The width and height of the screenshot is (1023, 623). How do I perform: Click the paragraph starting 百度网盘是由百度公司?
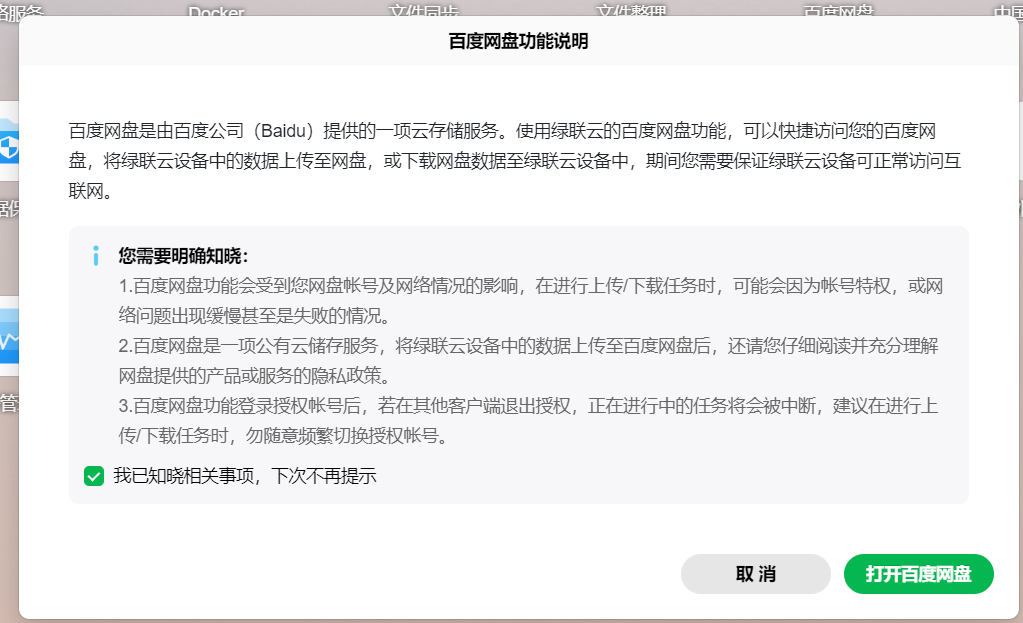coord(515,161)
